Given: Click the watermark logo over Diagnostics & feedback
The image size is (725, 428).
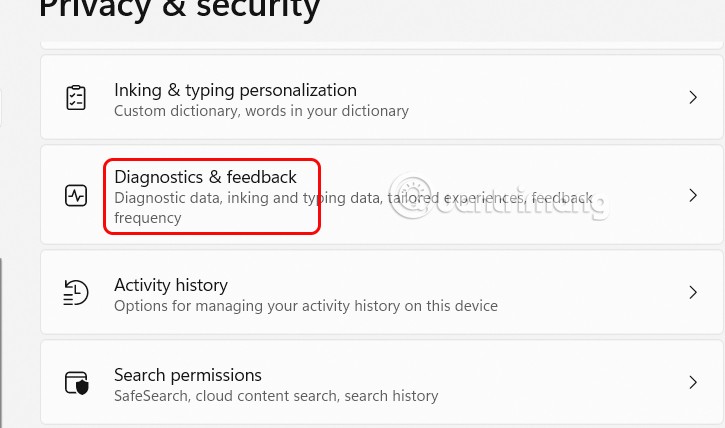Looking at the screenshot, I should click(x=405, y=196).
